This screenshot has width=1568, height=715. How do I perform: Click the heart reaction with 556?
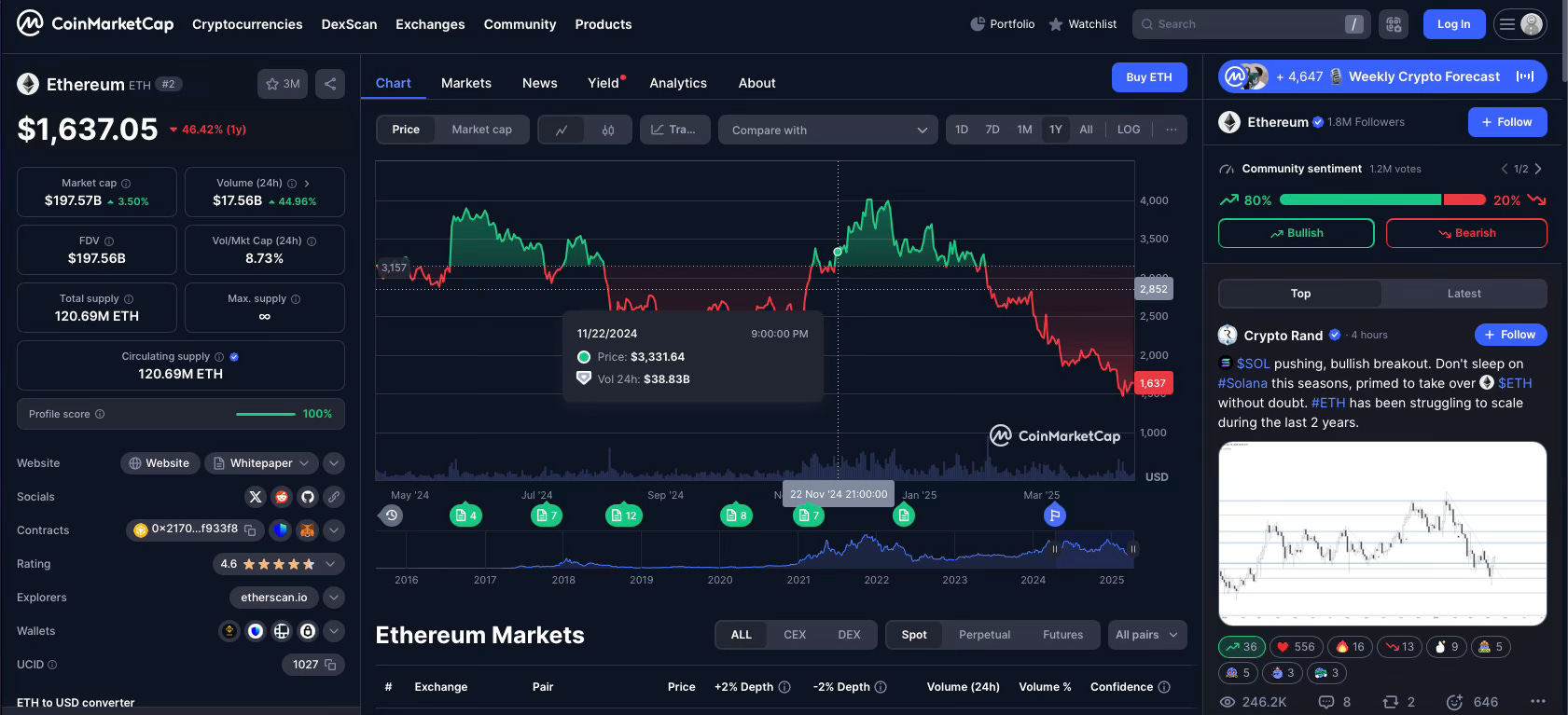click(x=1296, y=647)
